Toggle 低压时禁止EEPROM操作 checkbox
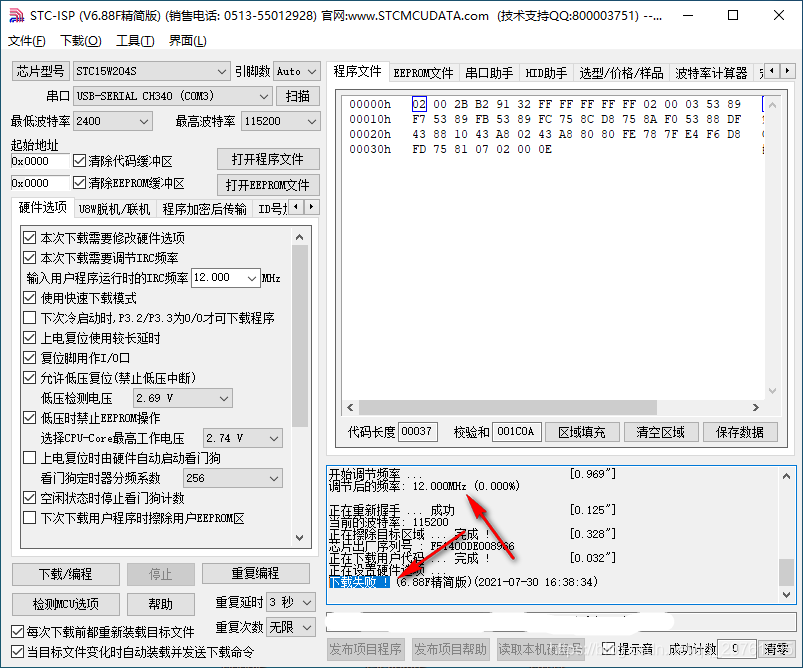Viewport: 803px width, 668px height. pyautogui.click(x=30, y=418)
